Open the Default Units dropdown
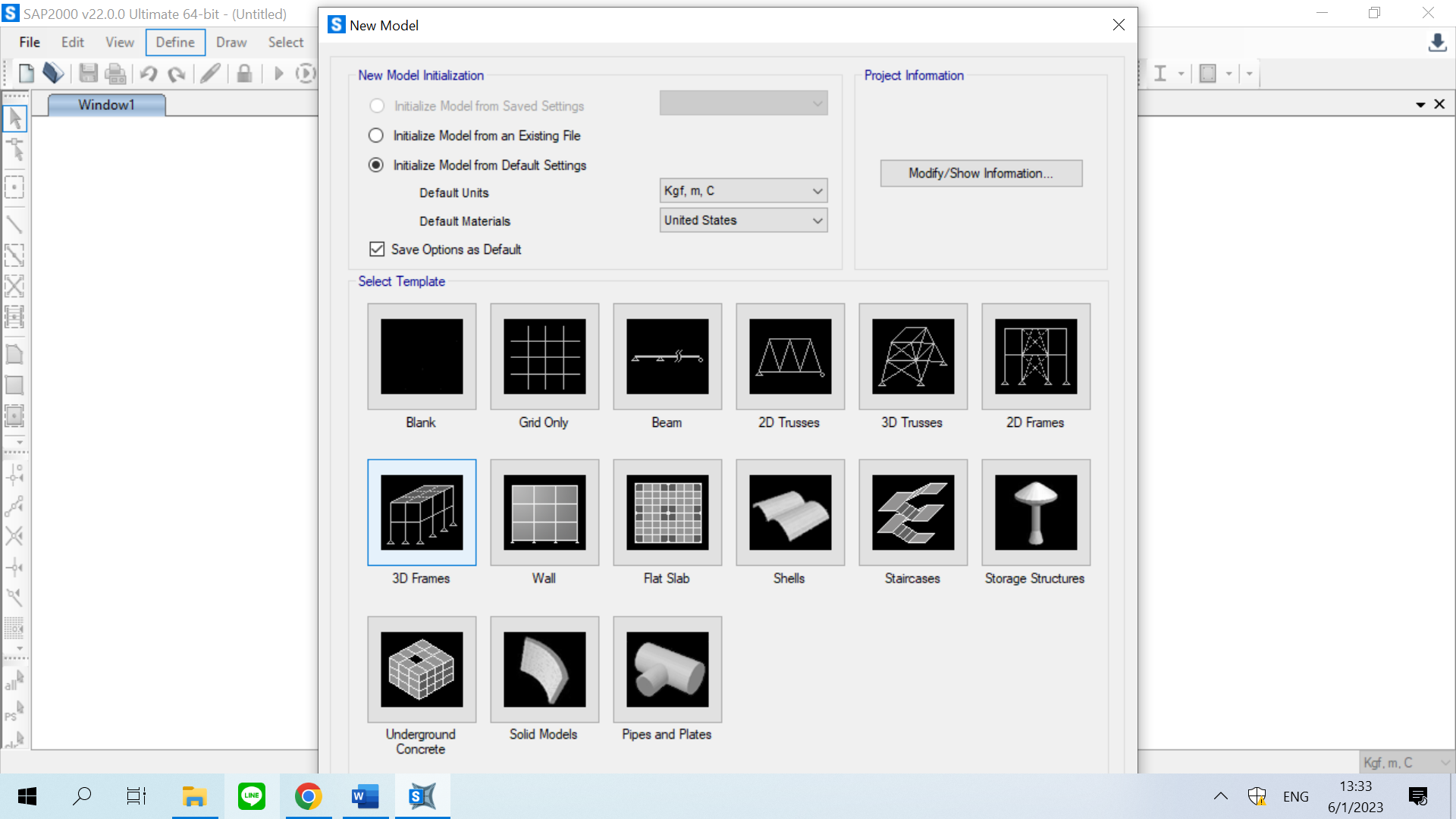 pyautogui.click(x=743, y=191)
